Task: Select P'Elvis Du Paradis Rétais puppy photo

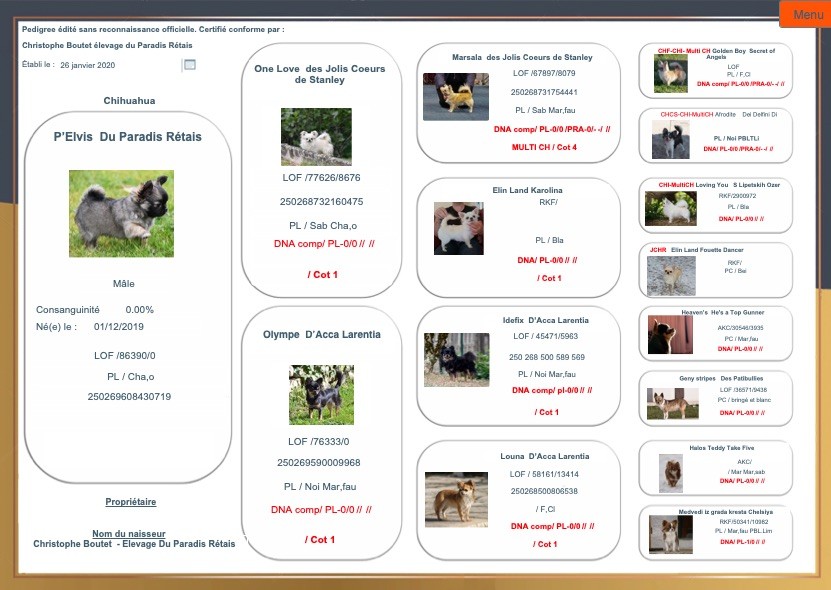Action: [121, 213]
